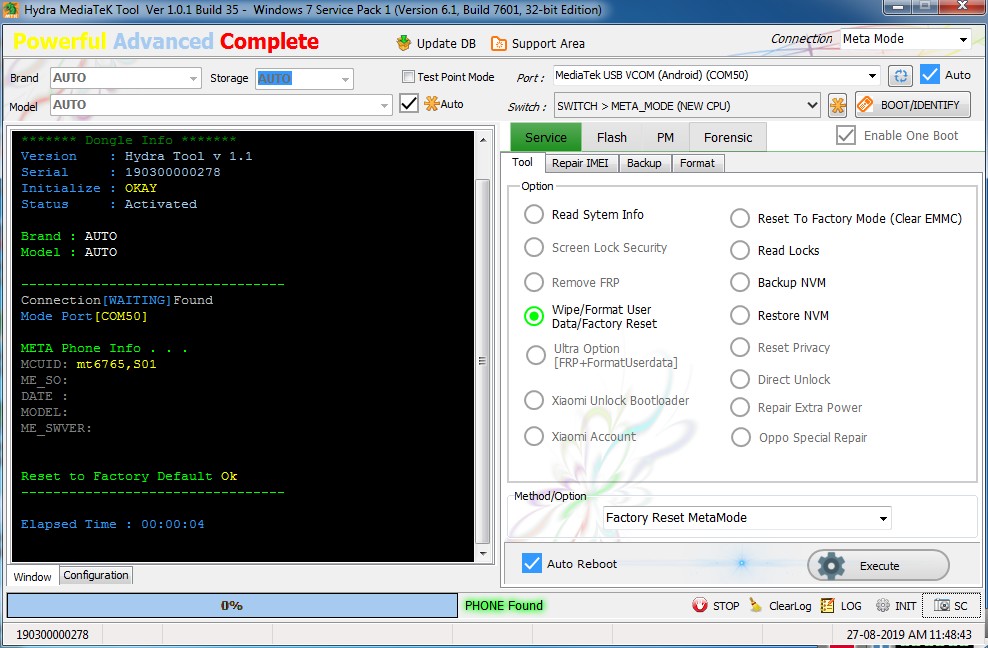The image size is (988, 648).
Task: Click BOOT/IDENTIFY button text
Action: point(920,105)
